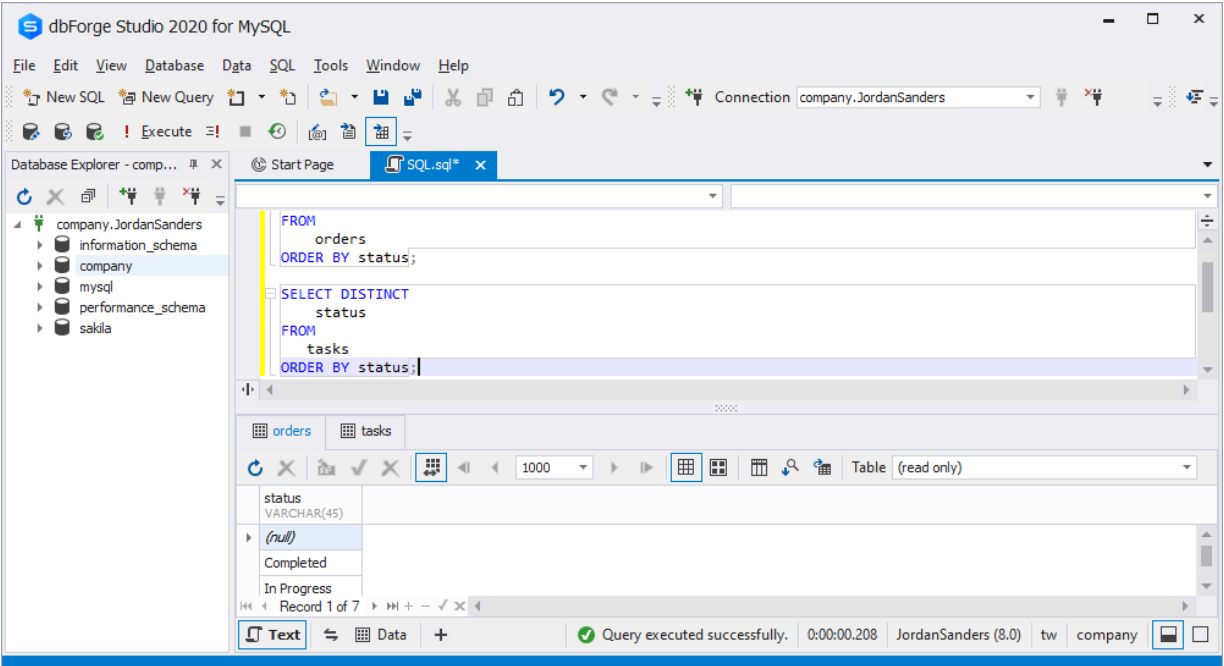This screenshot has height=666, width=1224.
Task: Collapse the company.JordanSanders connection node
Action: [x=18, y=224]
